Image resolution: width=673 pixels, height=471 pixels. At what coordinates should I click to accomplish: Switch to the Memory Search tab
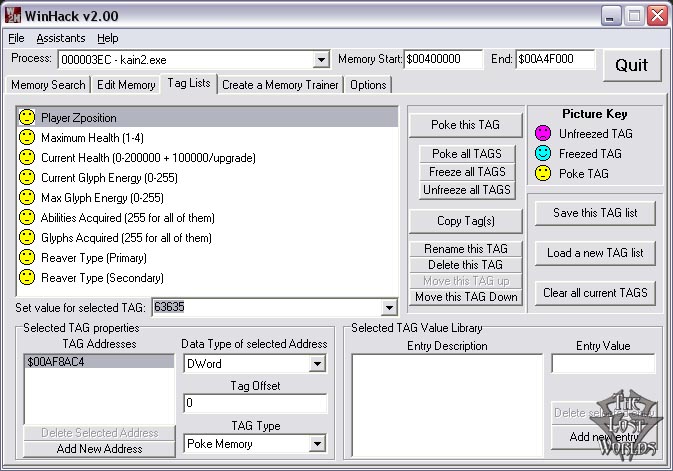[48, 85]
